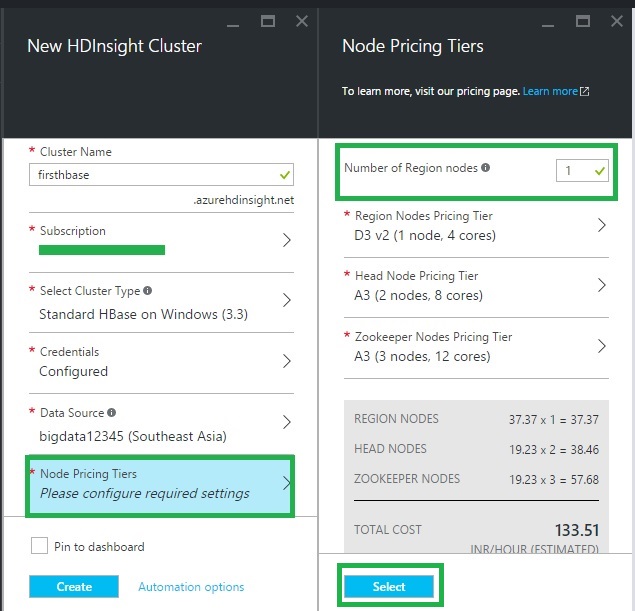
Task: Maximize the New HDInsight Cluster blade
Action: click(x=267, y=21)
